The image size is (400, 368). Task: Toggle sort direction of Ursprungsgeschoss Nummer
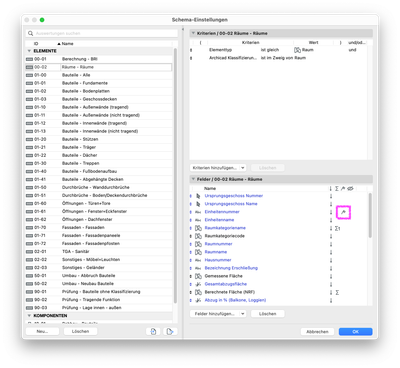click(x=331, y=196)
